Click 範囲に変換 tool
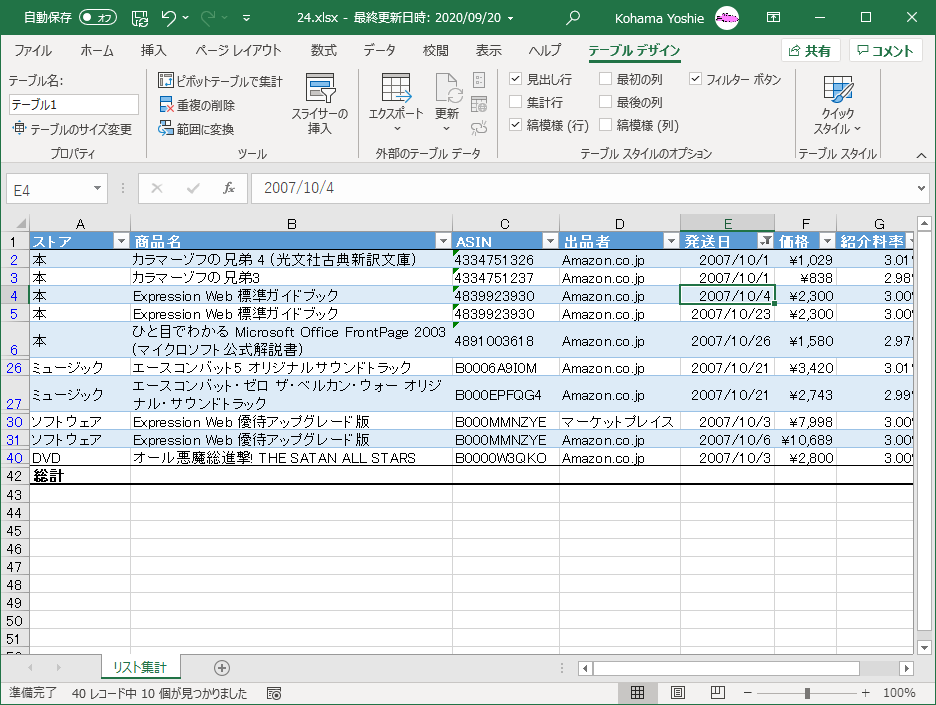 [x=196, y=128]
